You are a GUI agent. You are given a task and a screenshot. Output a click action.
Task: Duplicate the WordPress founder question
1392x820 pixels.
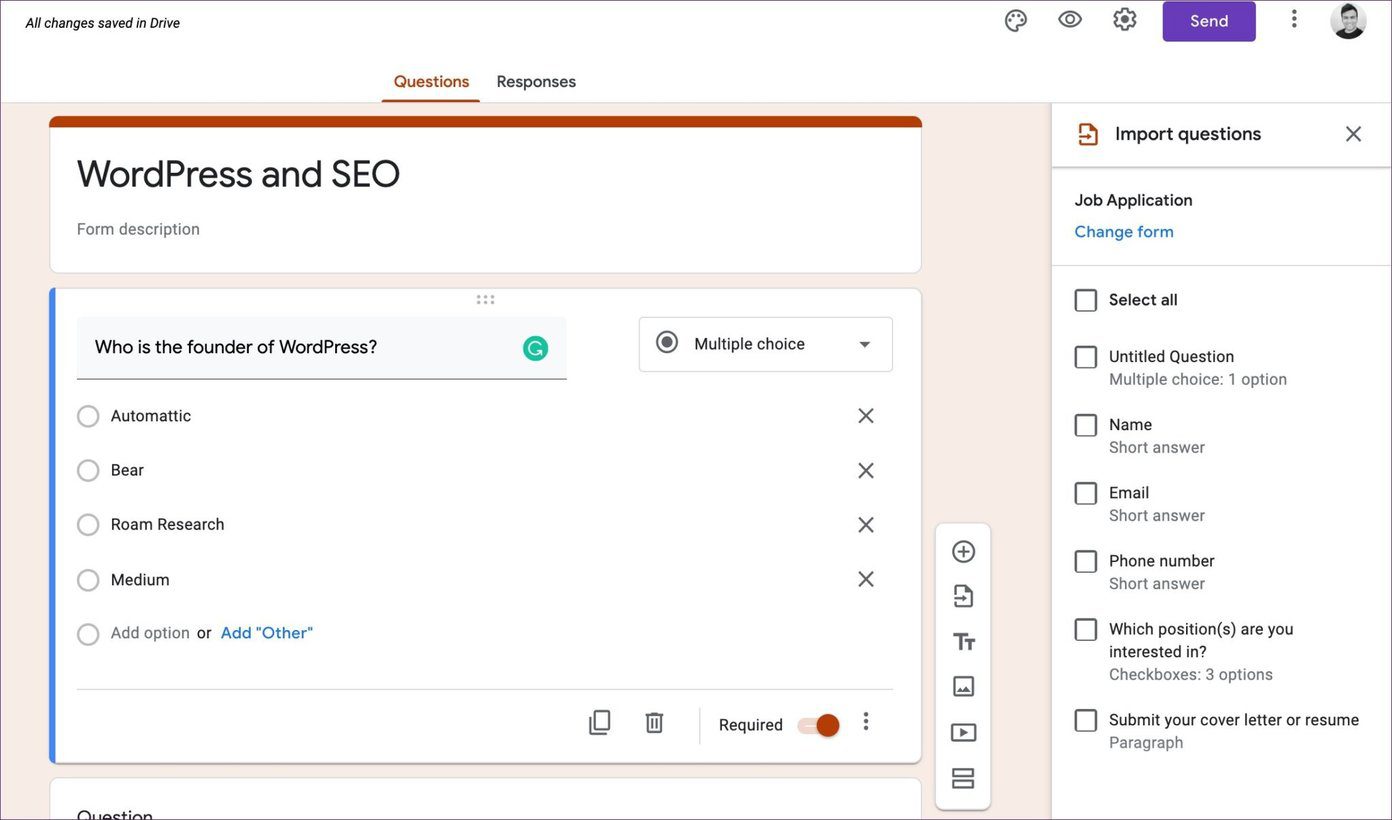point(599,723)
